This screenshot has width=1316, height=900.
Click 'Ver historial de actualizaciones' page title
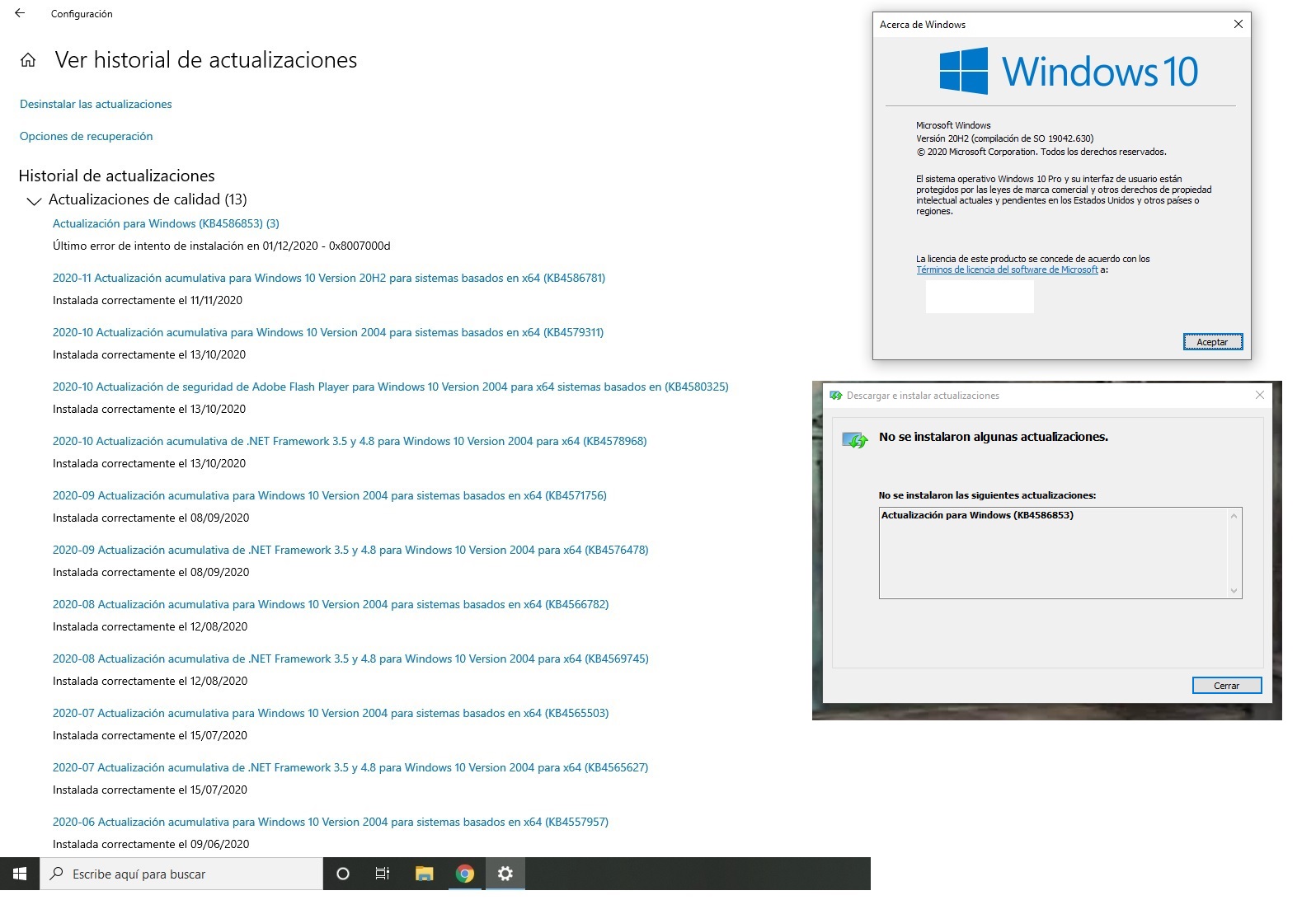pyautogui.click(x=206, y=60)
